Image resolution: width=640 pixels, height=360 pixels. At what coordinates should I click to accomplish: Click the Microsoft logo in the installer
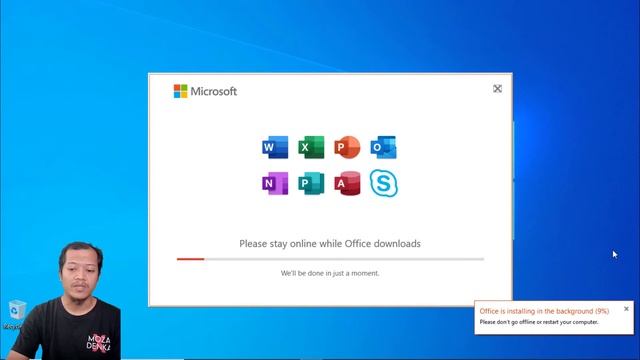(x=205, y=91)
